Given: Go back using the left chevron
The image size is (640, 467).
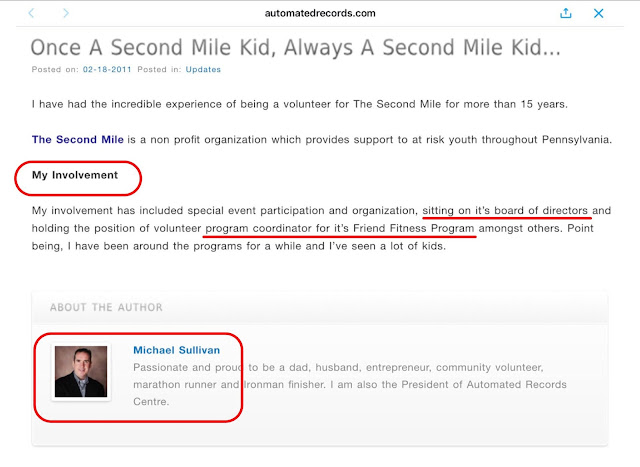Looking at the screenshot, I should pyautogui.click(x=31, y=13).
